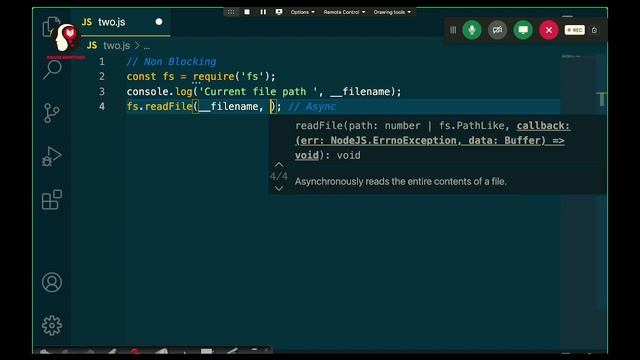Click the '// Non Blocking' comment
The height and width of the screenshot is (360, 640).
[x=171, y=62]
